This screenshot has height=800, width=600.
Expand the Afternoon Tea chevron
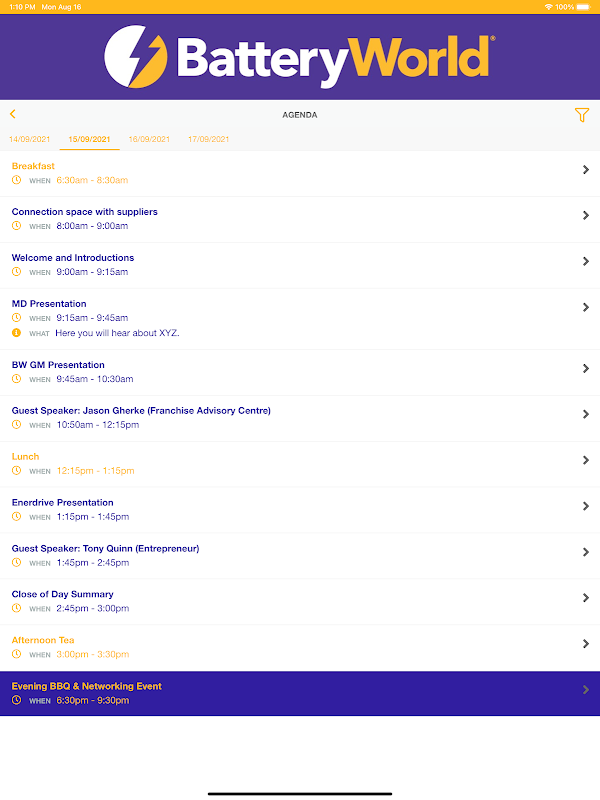586,644
